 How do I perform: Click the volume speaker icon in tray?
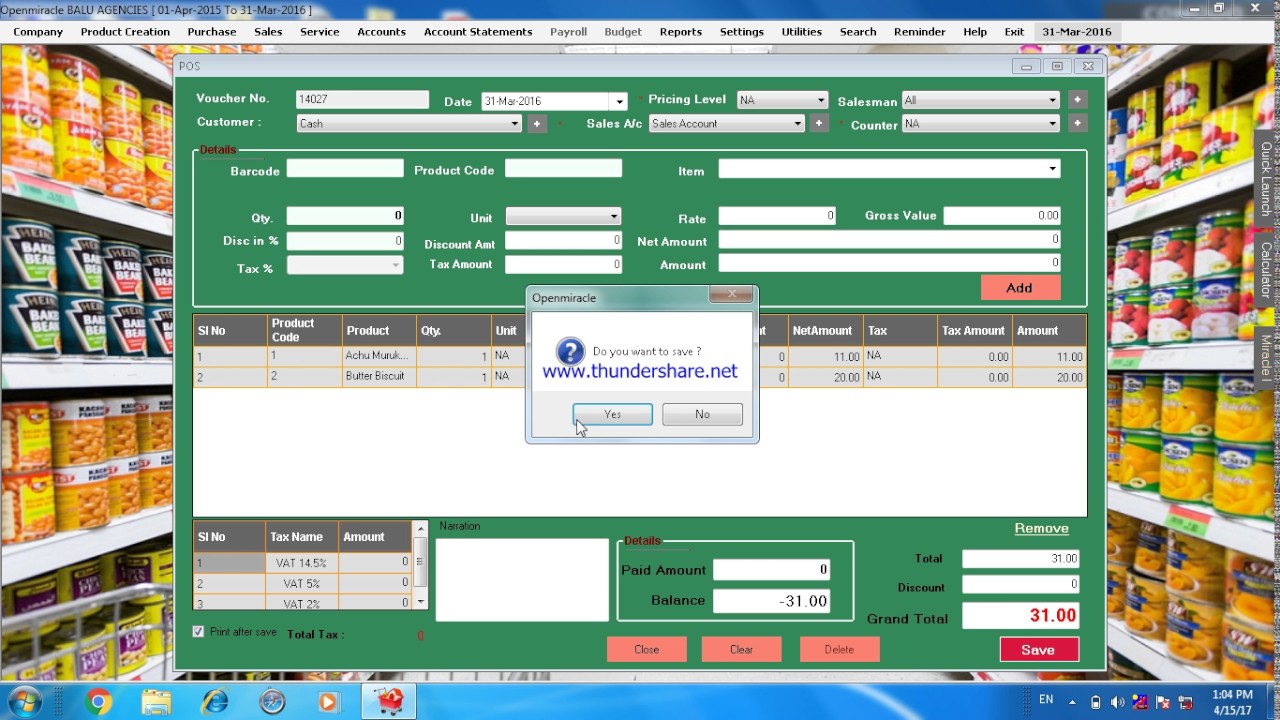click(1118, 702)
